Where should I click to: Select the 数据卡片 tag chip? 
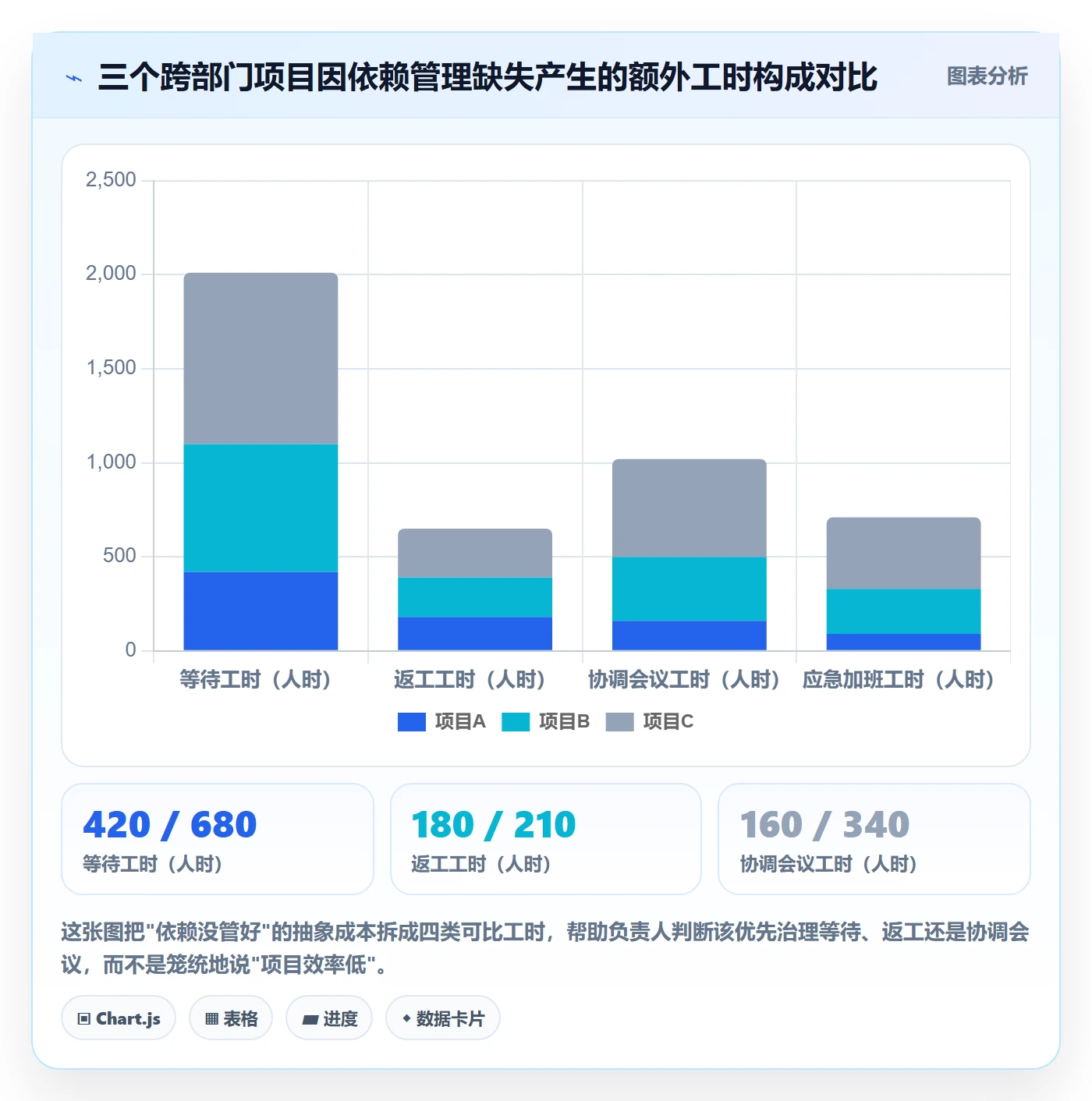443,1018
